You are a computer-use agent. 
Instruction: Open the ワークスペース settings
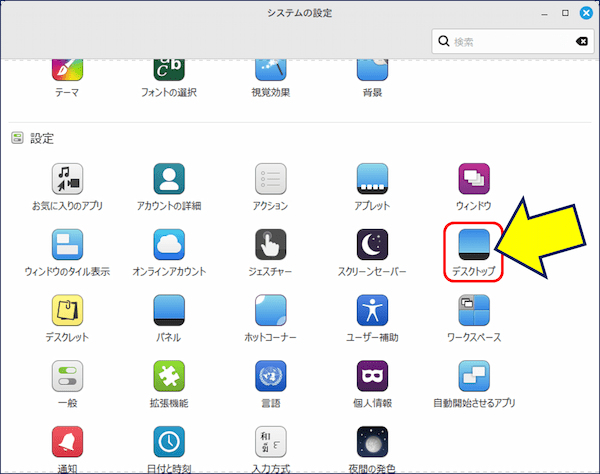(x=474, y=312)
